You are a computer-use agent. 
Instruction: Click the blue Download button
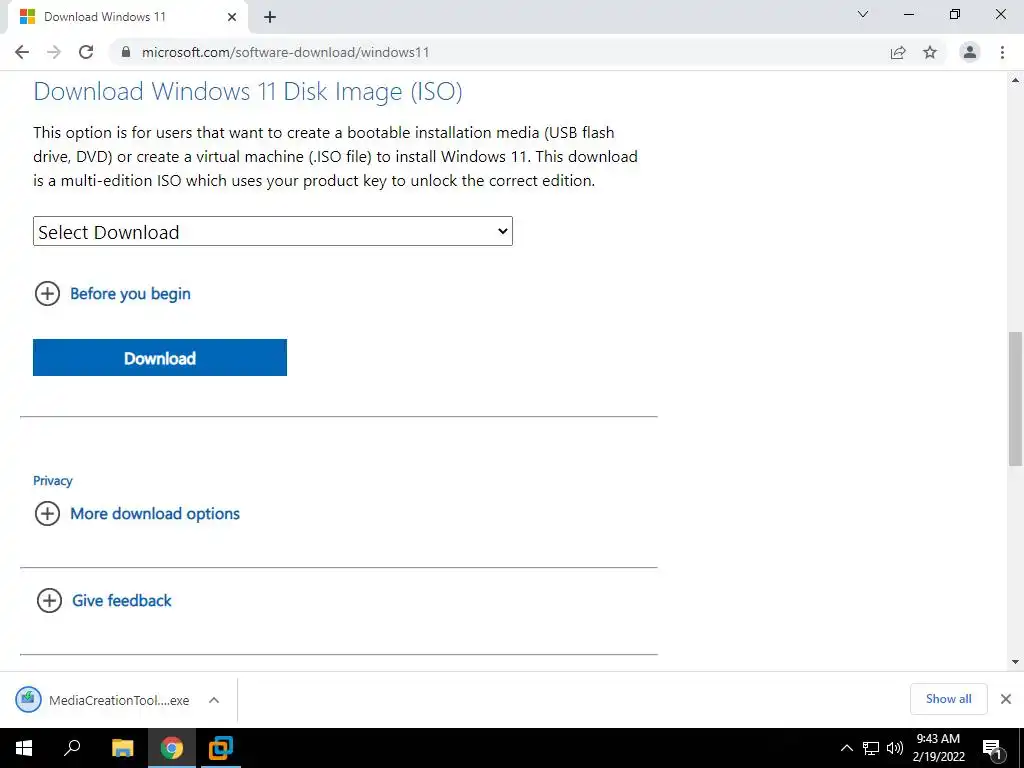(x=160, y=357)
